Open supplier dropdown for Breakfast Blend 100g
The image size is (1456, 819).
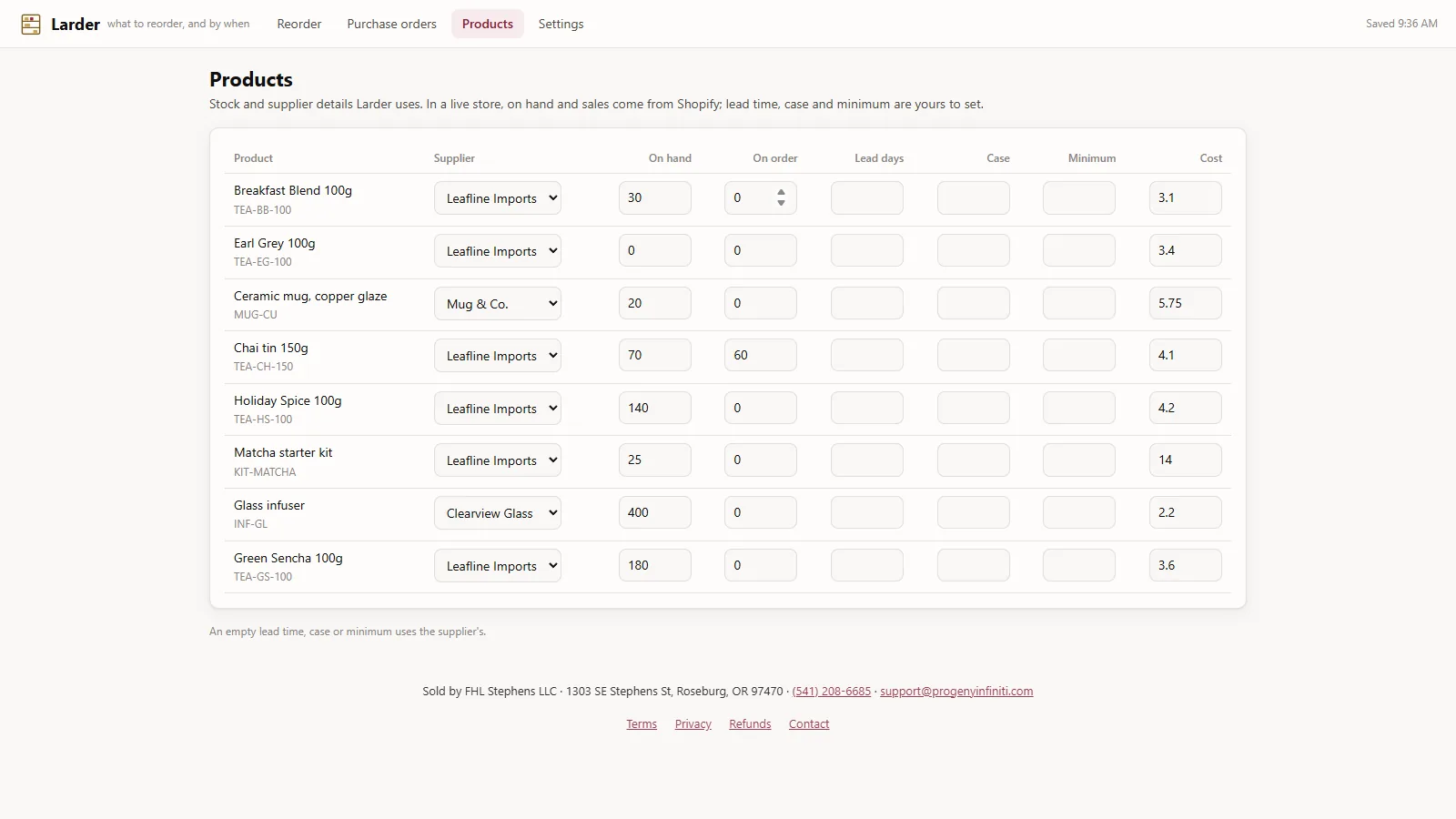pos(497,198)
